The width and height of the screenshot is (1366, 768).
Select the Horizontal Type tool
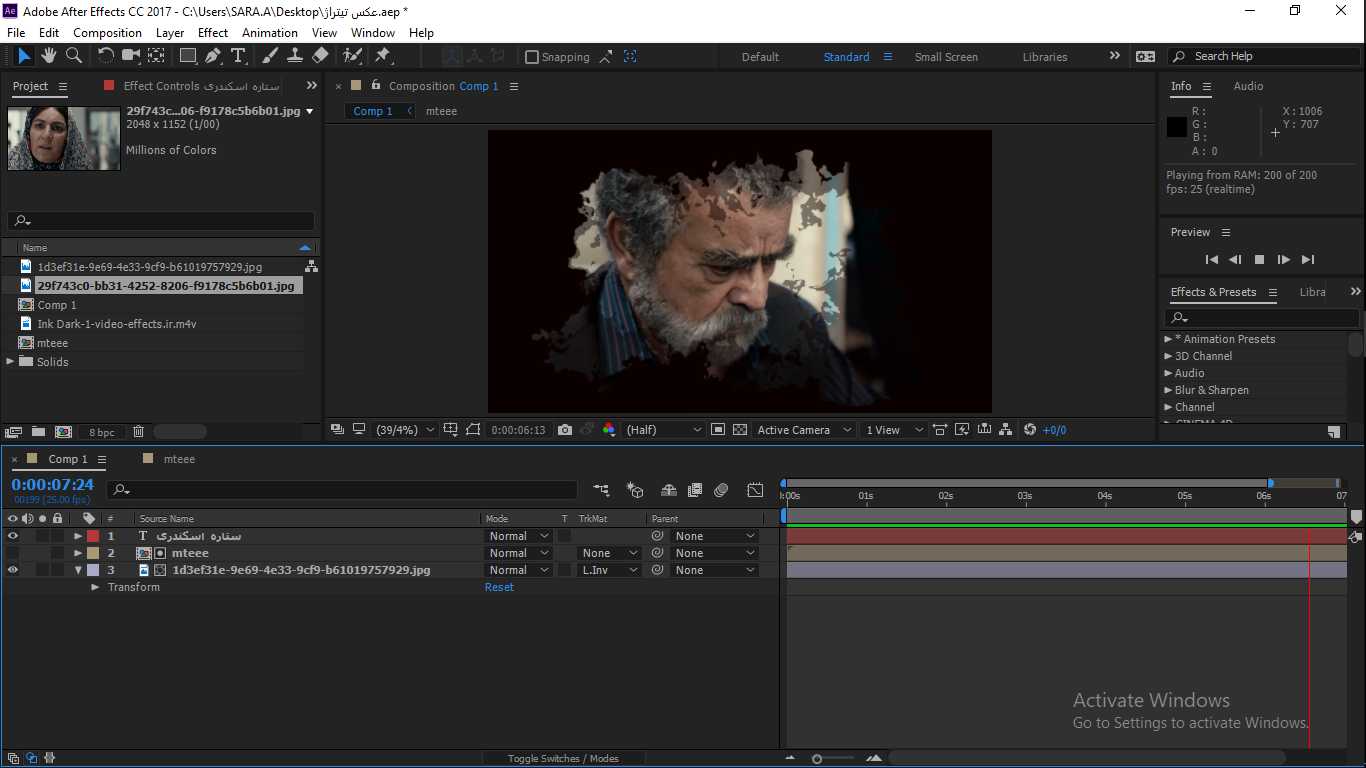click(x=238, y=56)
